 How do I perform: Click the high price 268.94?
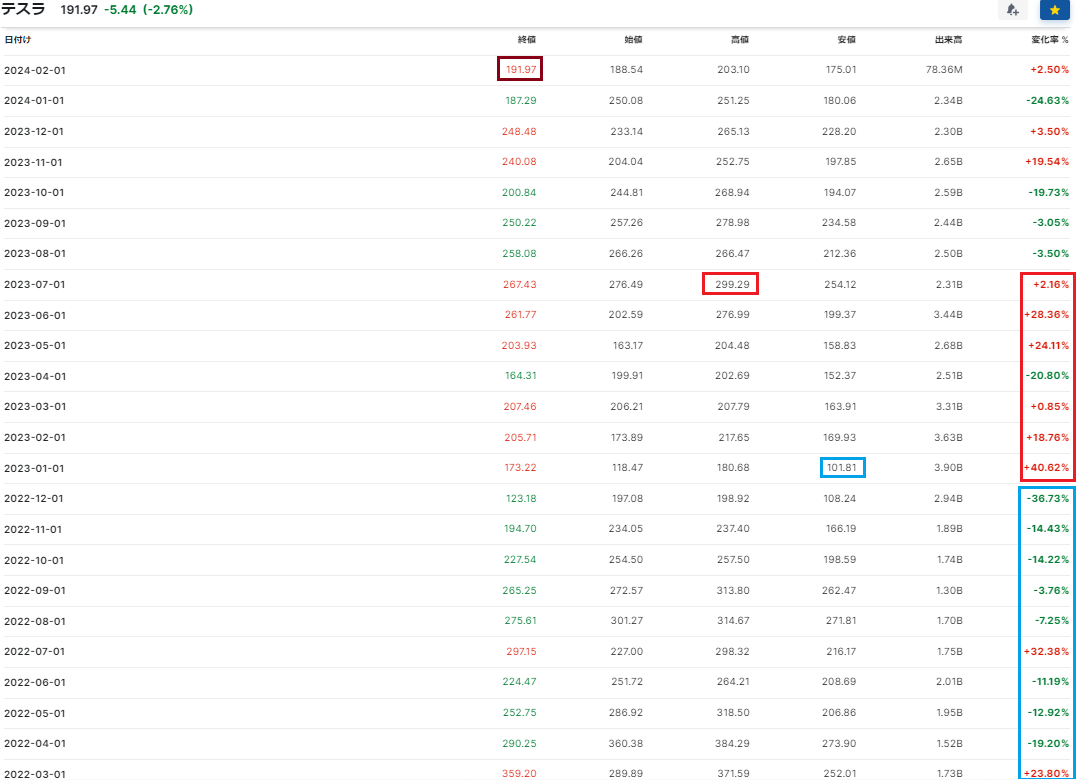click(x=732, y=192)
